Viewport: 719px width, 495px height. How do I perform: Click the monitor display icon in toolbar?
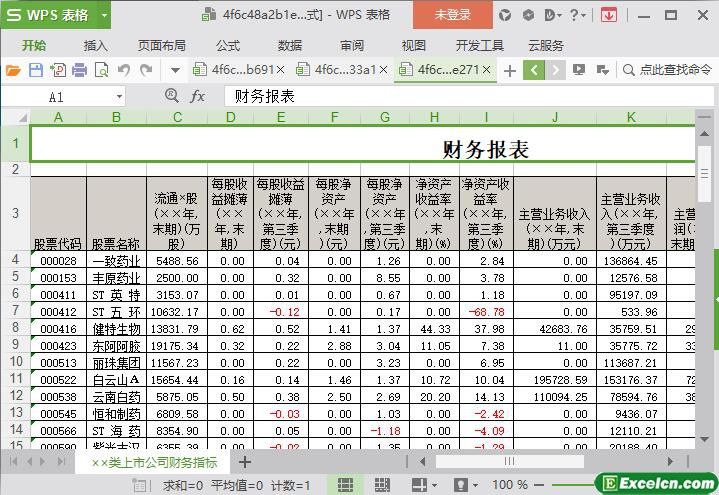click(x=579, y=70)
